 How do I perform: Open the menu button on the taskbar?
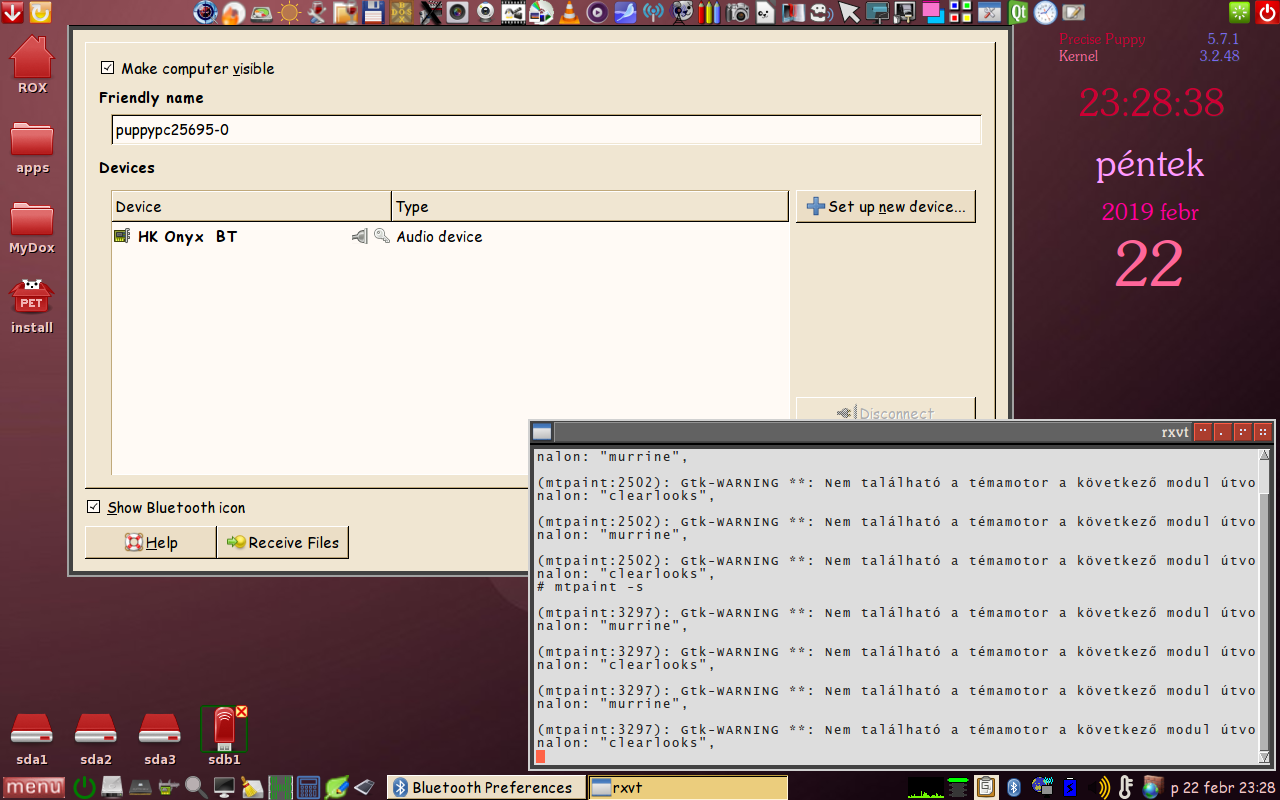click(x=34, y=788)
